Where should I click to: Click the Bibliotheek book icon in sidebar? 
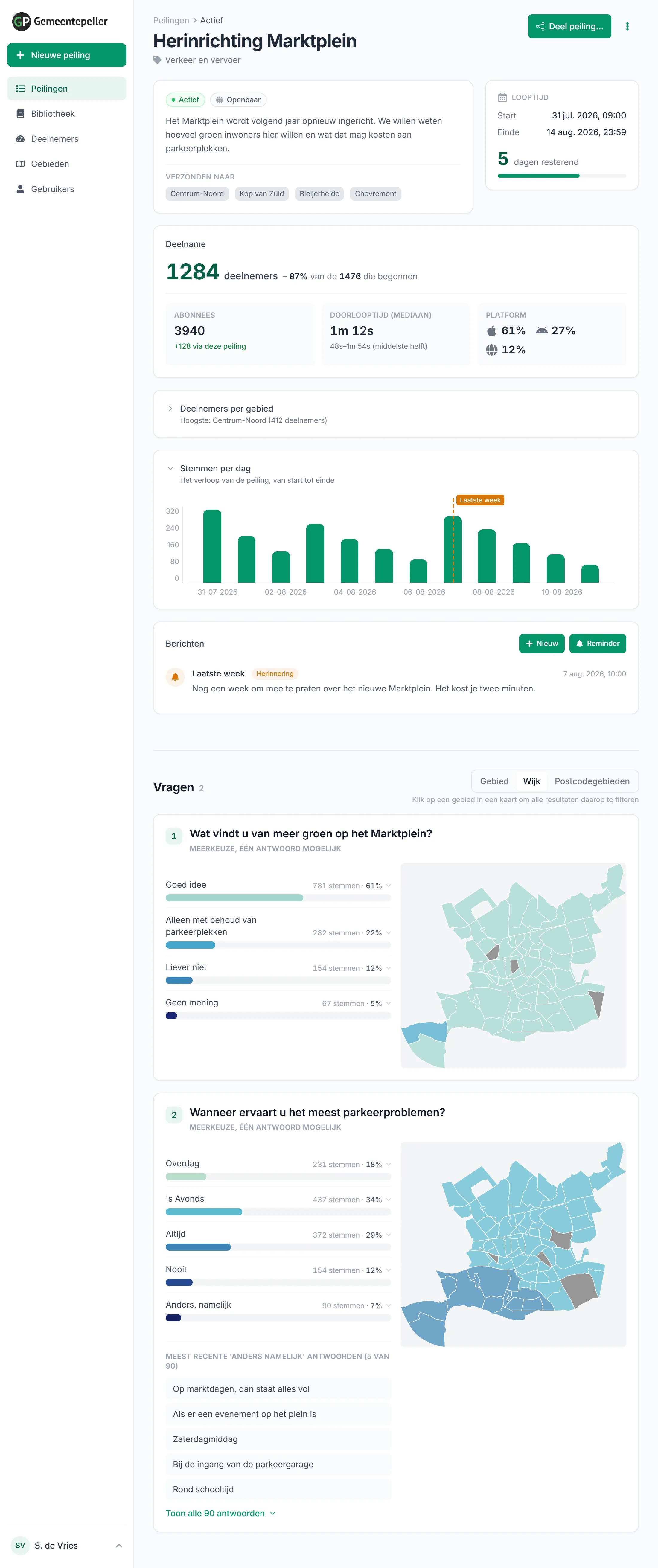tap(20, 114)
